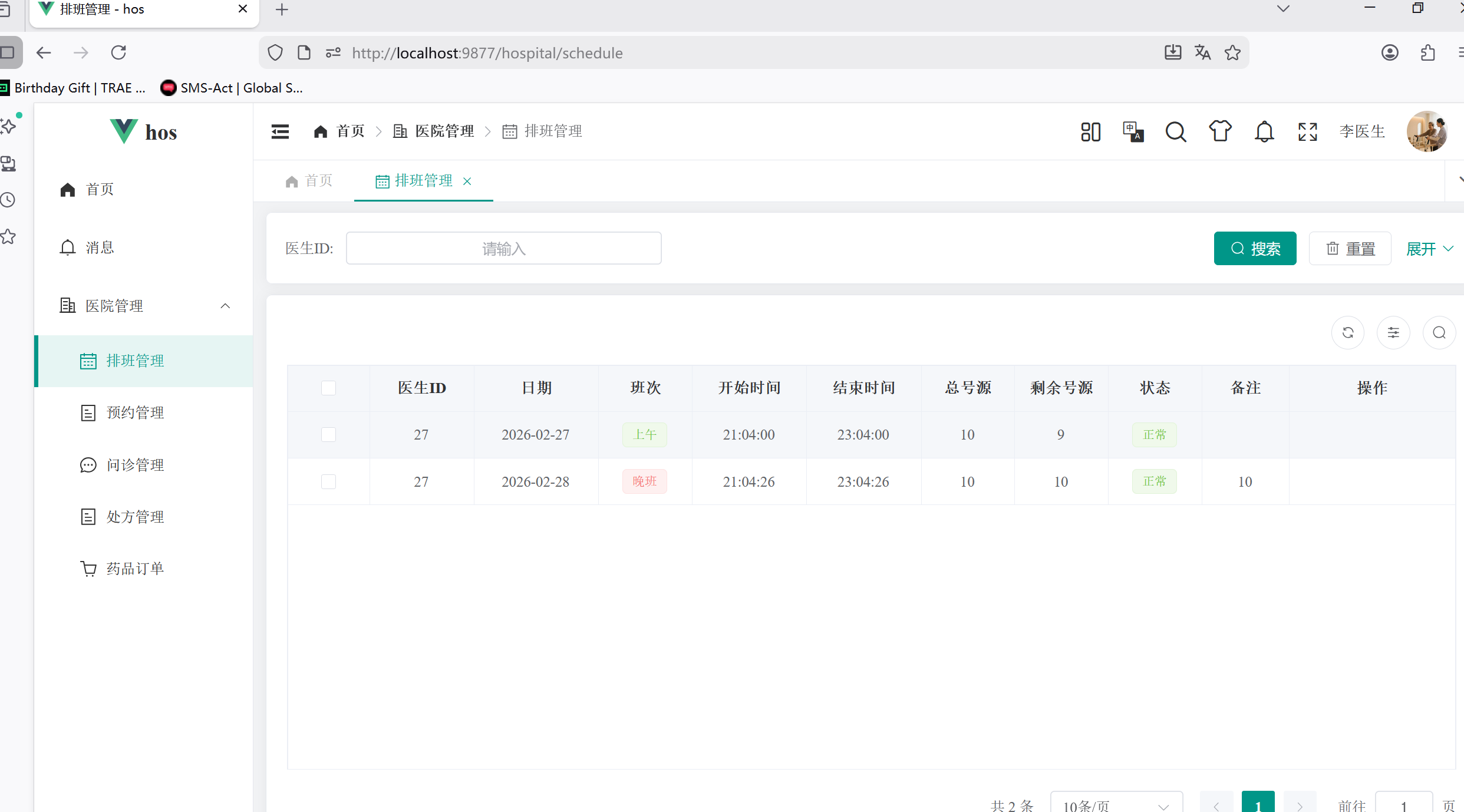Check the row dated 2026-02-28
Viewport: 1464px width, 812px height.
coord(328,482)
